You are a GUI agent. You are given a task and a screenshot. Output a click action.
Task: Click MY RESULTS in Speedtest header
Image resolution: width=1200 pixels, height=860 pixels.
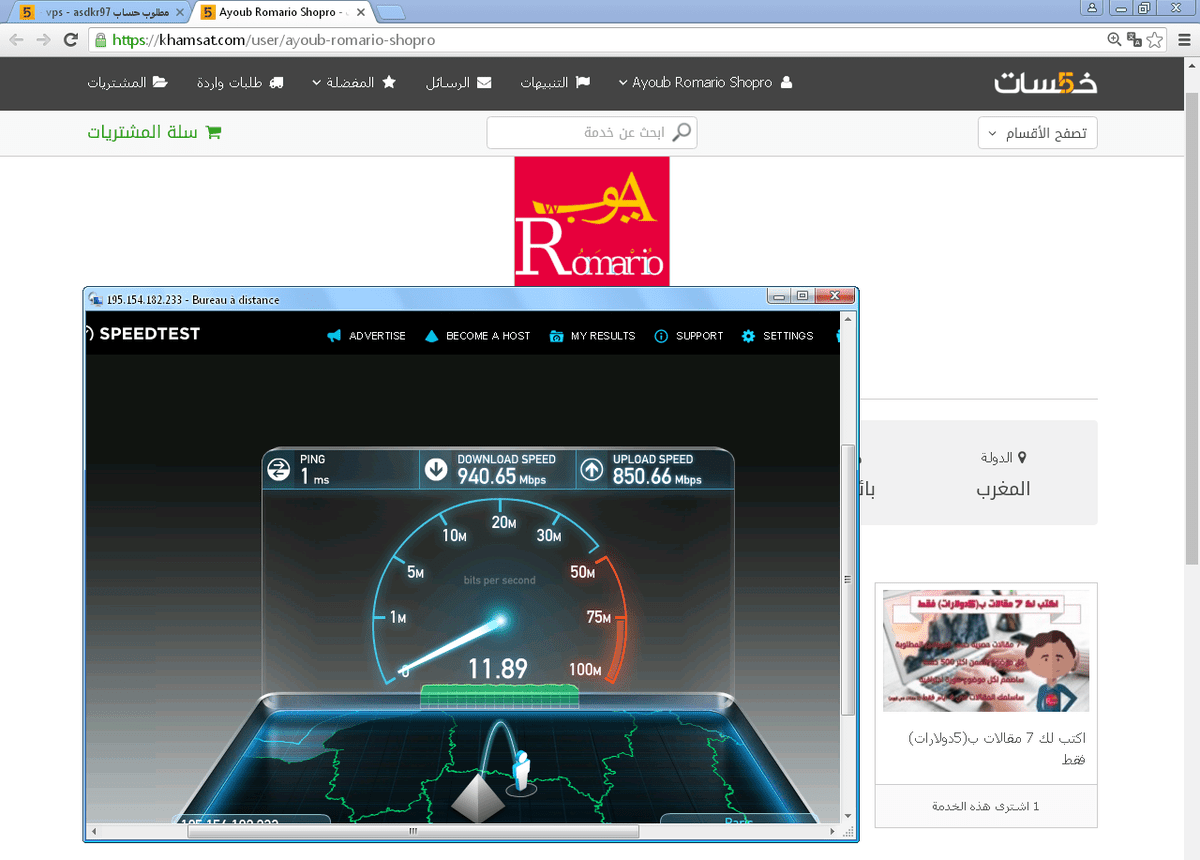click(x=603, y=336)
